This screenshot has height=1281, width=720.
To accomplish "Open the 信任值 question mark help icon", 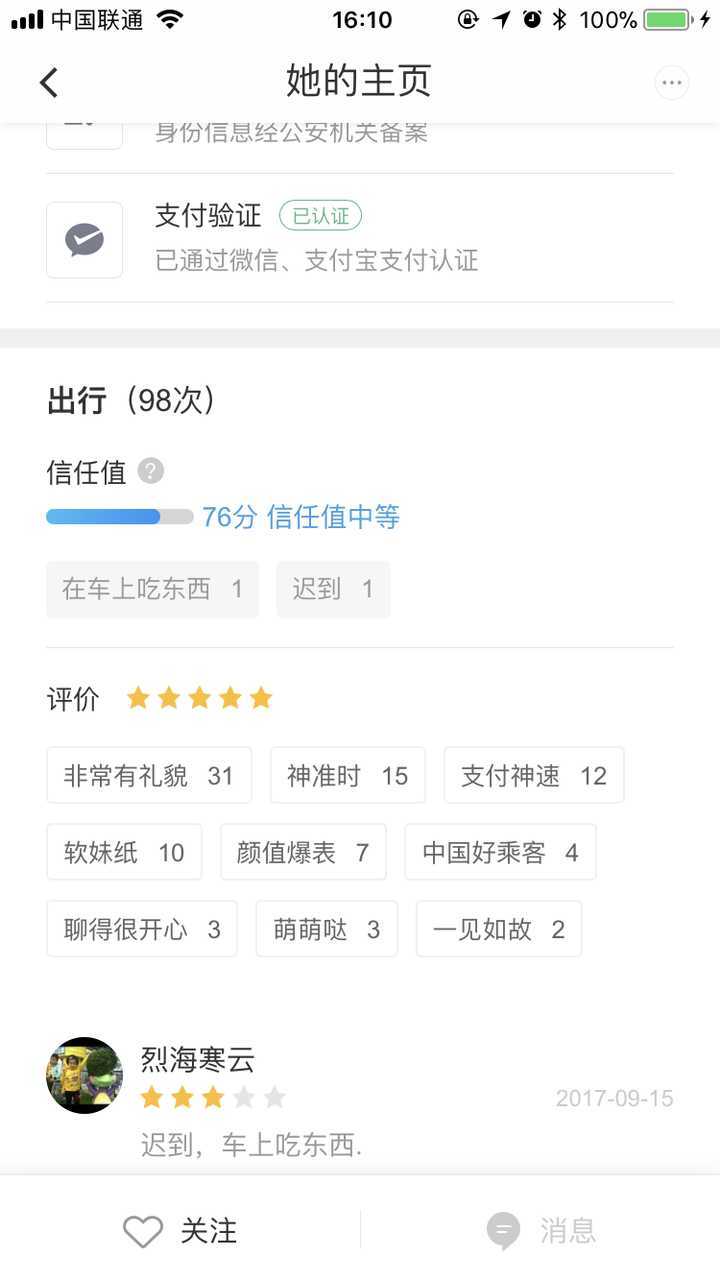I will coord(151,471).
